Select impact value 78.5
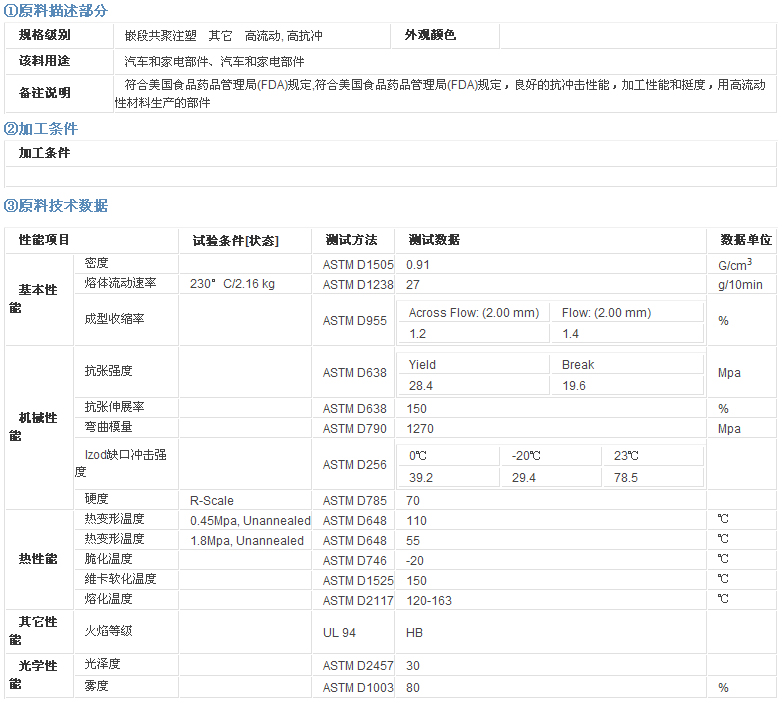This screenshot has height=703, width=782. [x=626, y=477]
